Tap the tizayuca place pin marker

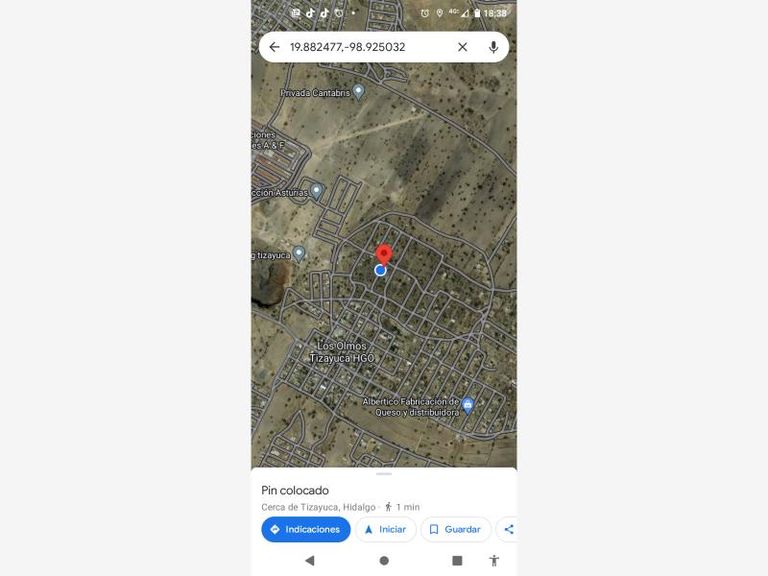point(298,254)
